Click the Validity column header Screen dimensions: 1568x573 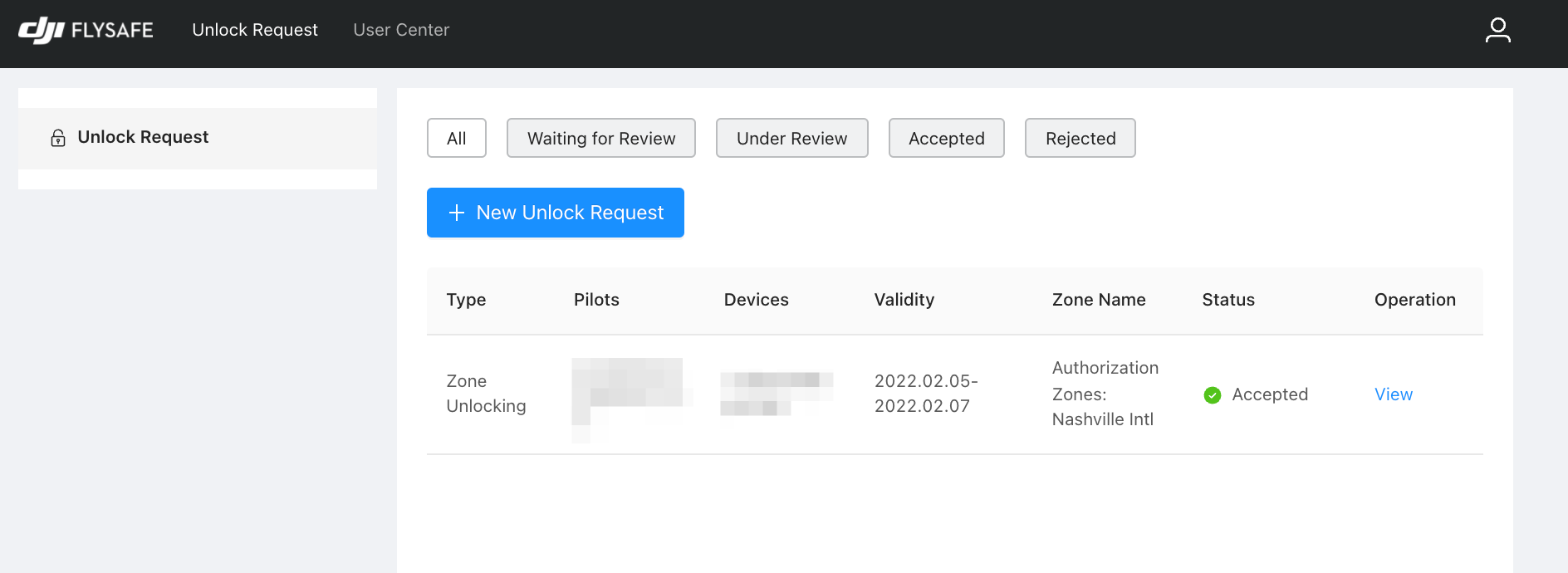point(904,300)
